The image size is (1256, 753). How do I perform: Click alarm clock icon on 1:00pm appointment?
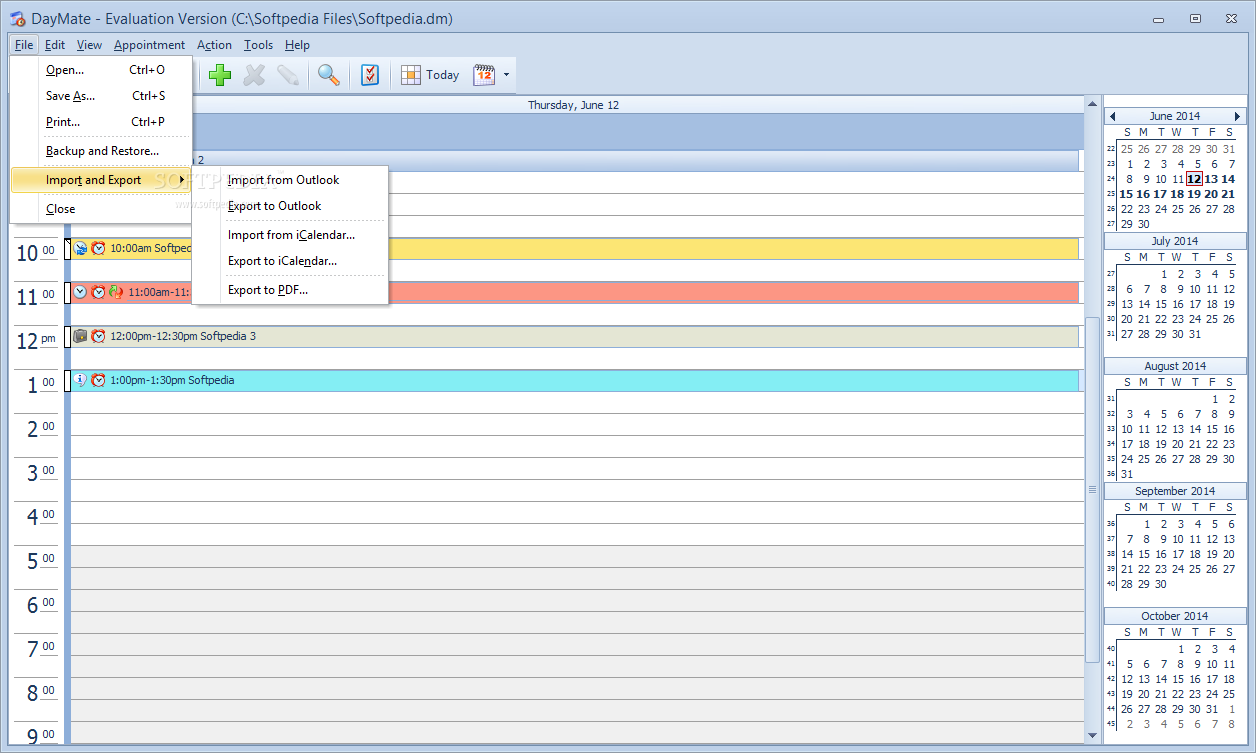[x=98, y=380]
